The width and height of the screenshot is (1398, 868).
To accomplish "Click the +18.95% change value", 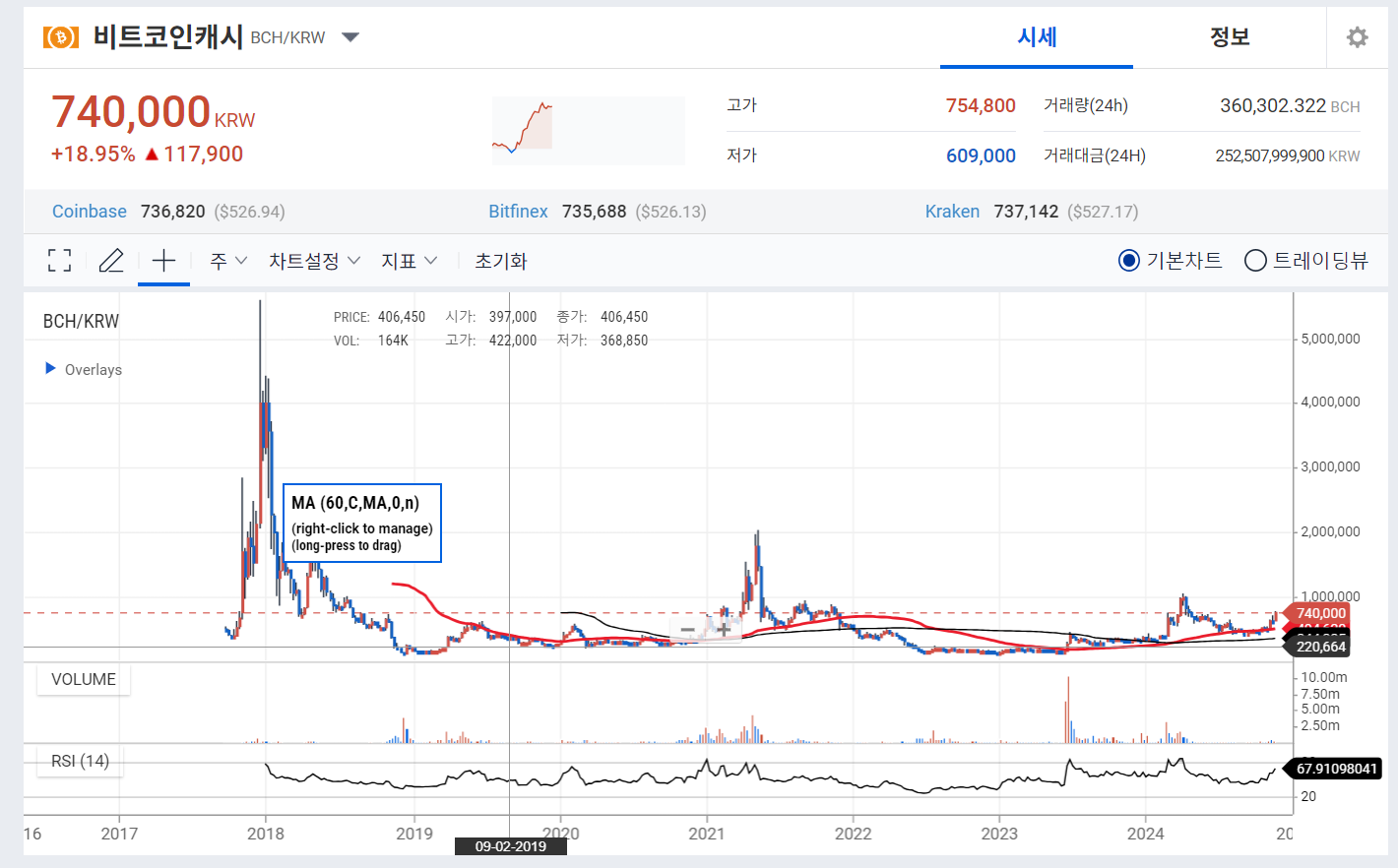I will (x=93, y=155).
